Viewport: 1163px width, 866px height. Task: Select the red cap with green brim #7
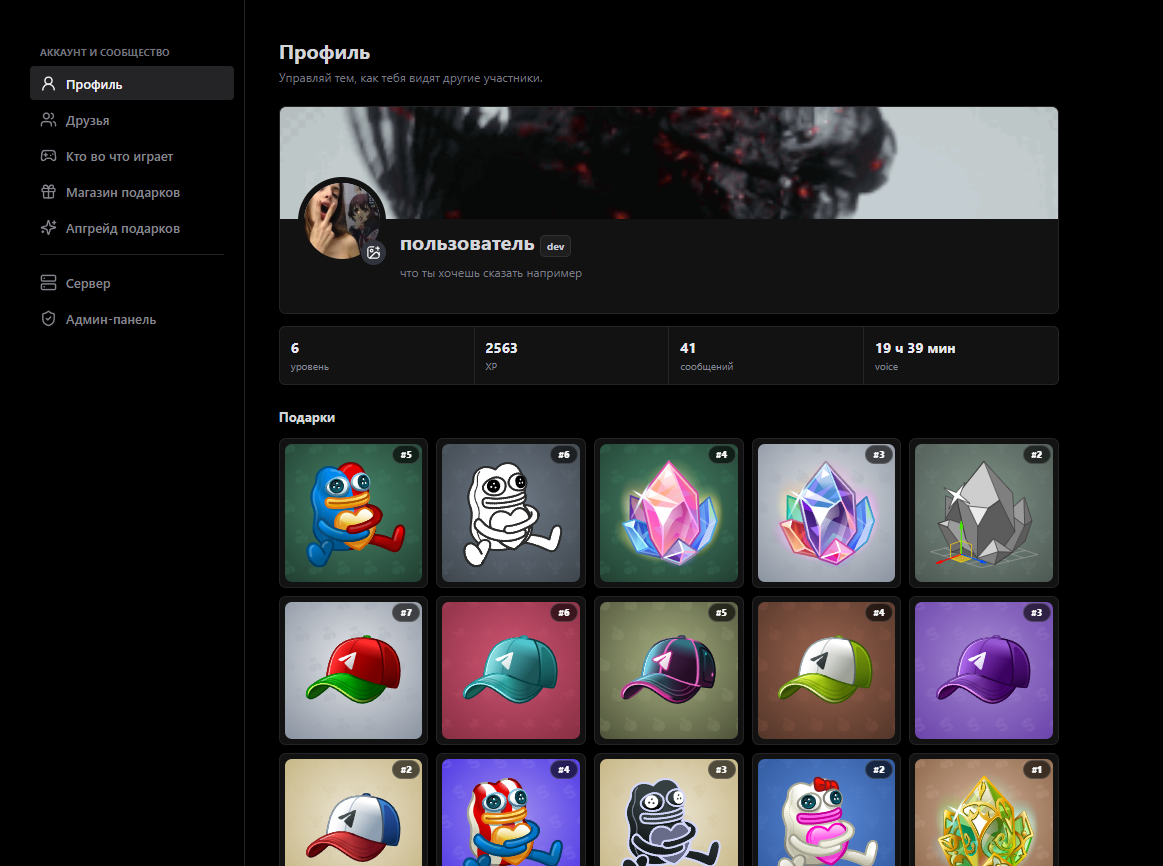[353, 670]
